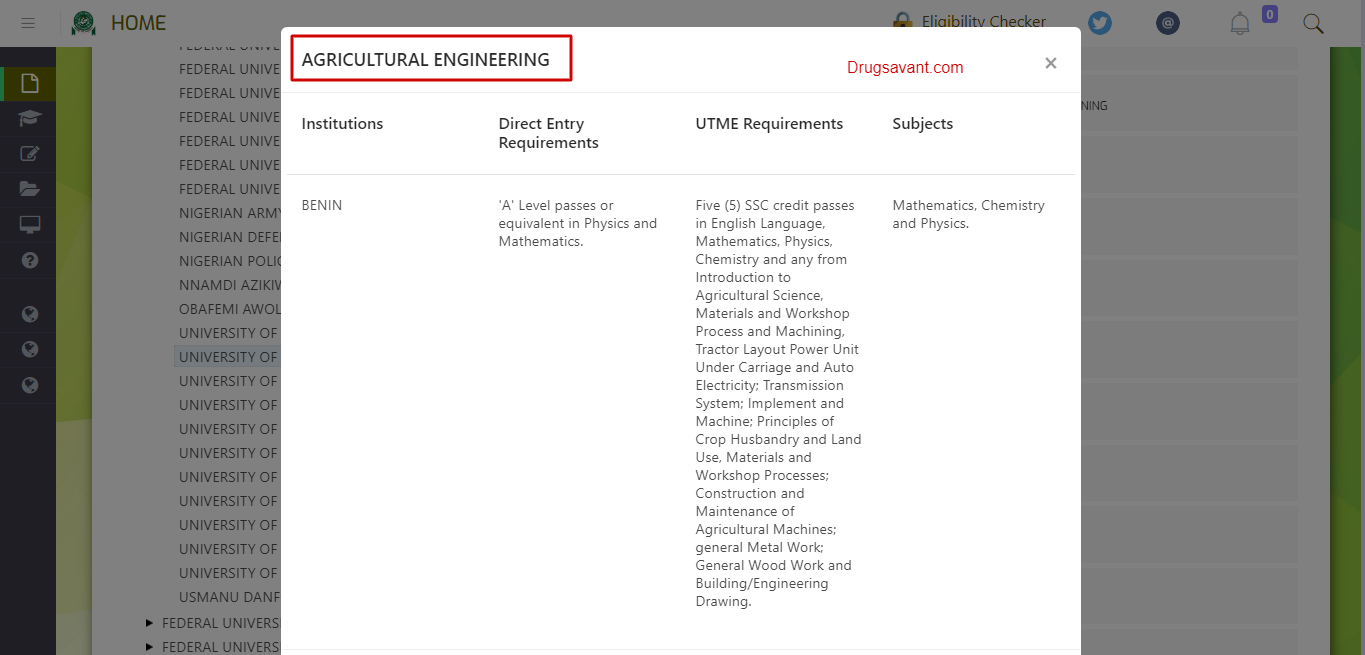Open the hamburger navigation menu
The width and height of the screenshot is (1365, 655).
pyautogui.click(x=28, y=22)
